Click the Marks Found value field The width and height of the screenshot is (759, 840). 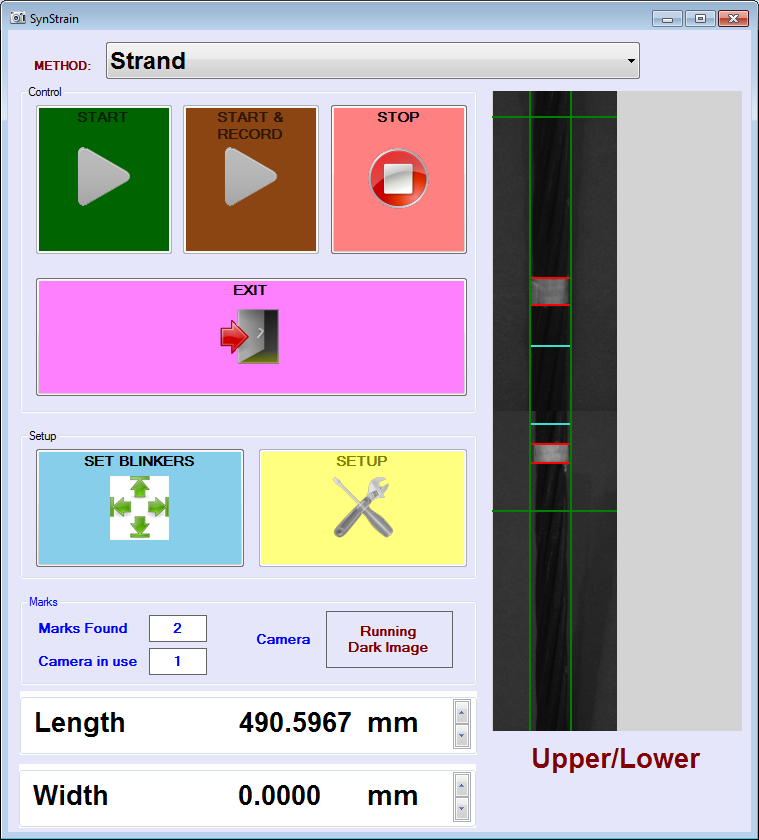pos(178,628)
